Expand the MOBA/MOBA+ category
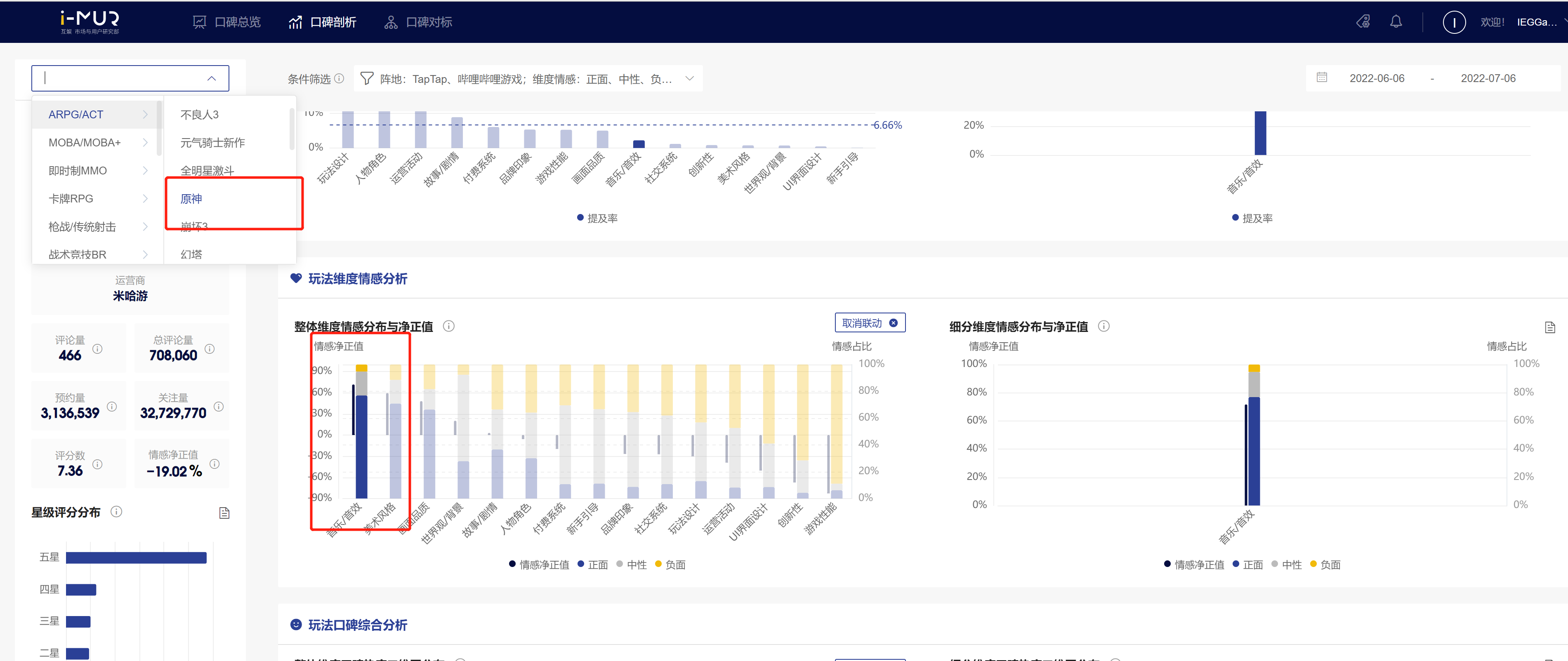1568x661 pixels. [97, 142]
